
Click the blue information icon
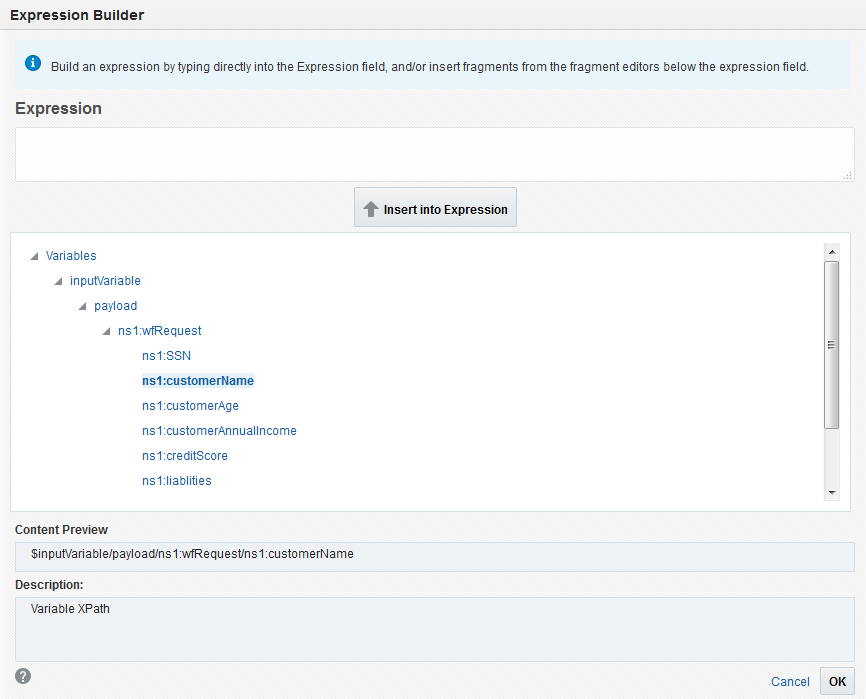click(33, 64)
